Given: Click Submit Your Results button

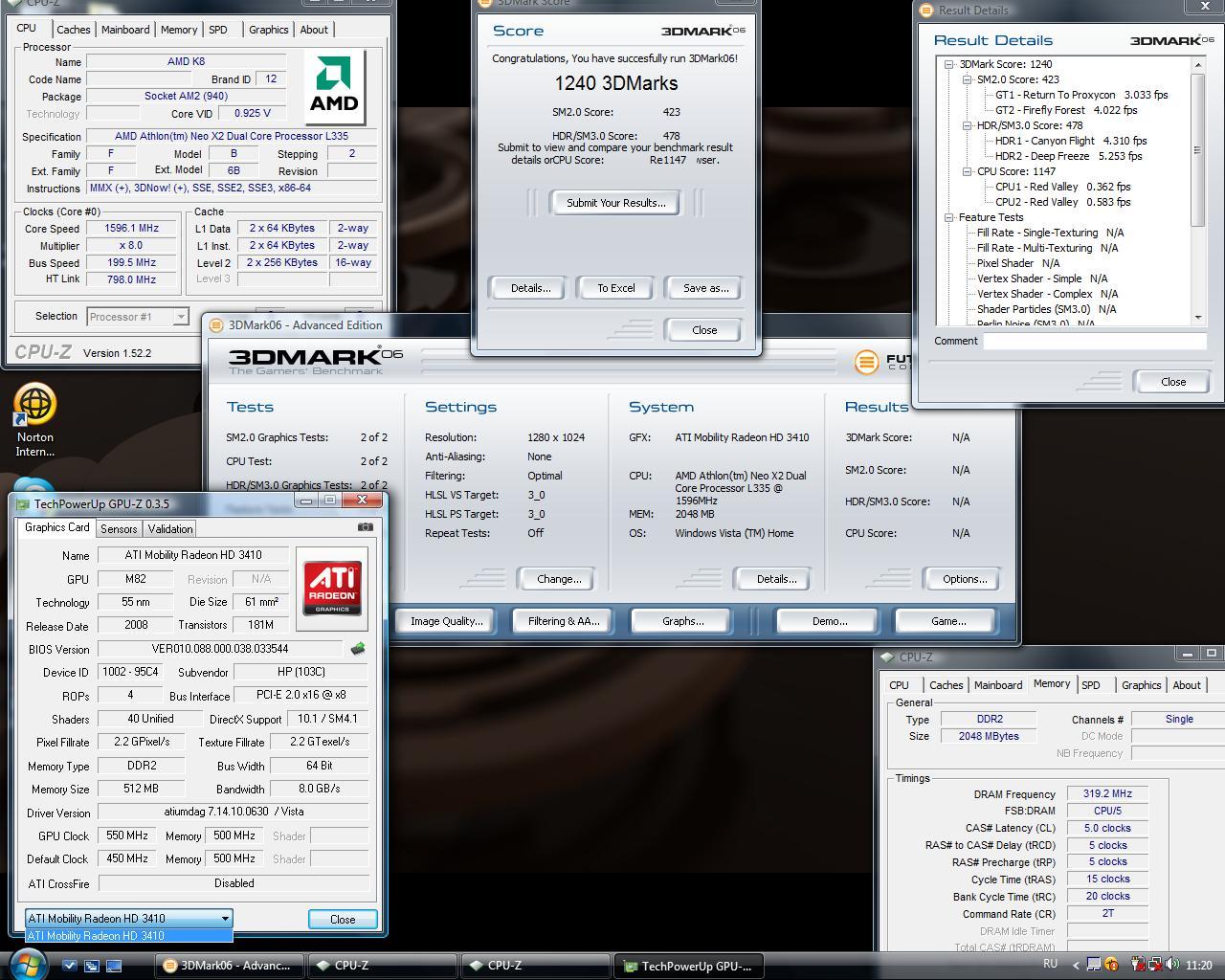Looking at the screenshot, I should (x=615, y=203).
